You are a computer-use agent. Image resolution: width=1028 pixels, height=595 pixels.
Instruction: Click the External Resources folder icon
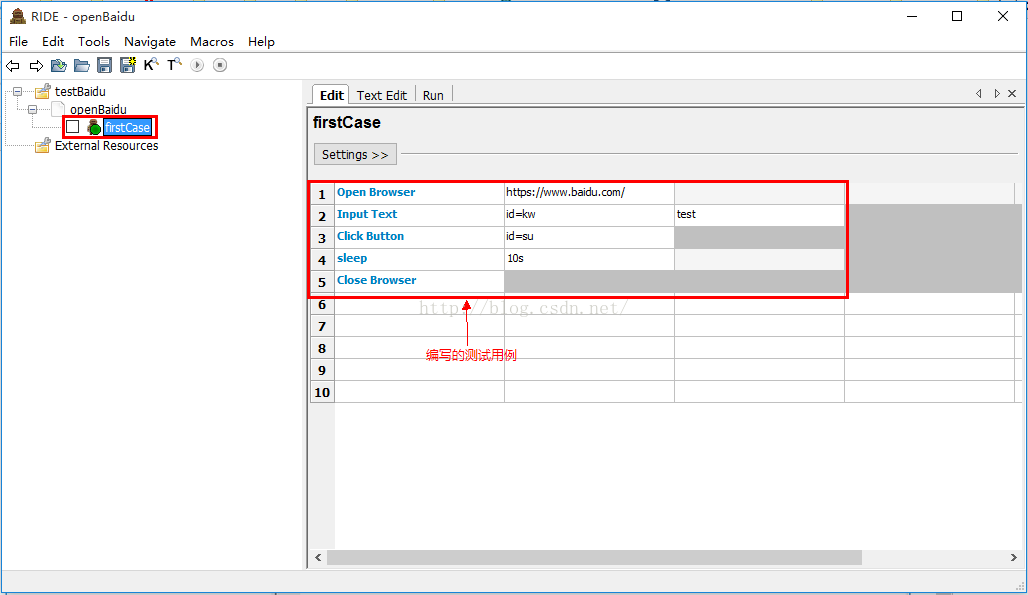click(43, 145)
